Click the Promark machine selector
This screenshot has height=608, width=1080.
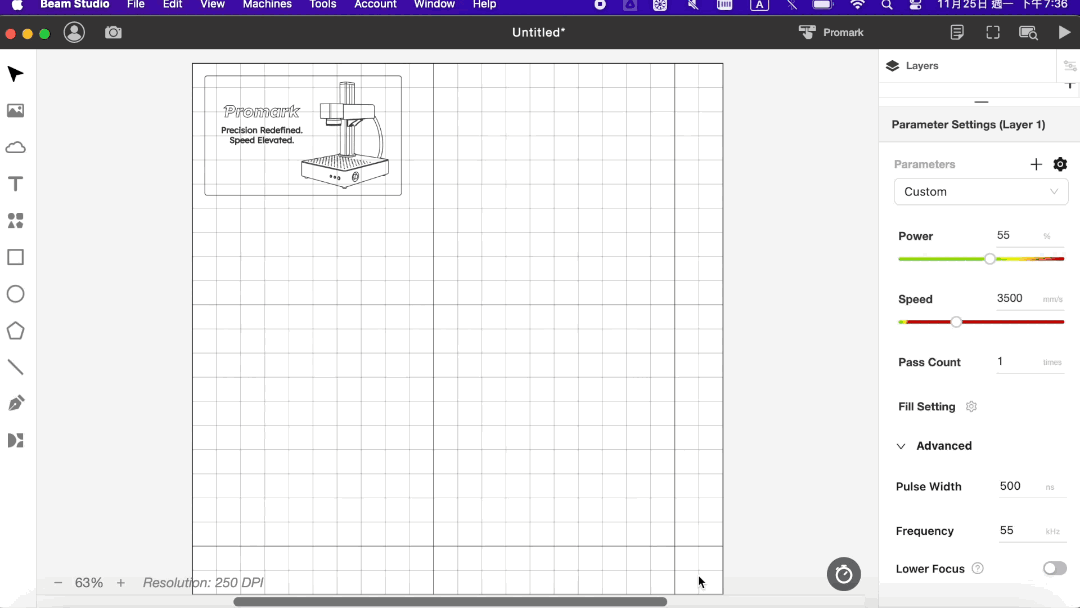(x=831, y=32)
